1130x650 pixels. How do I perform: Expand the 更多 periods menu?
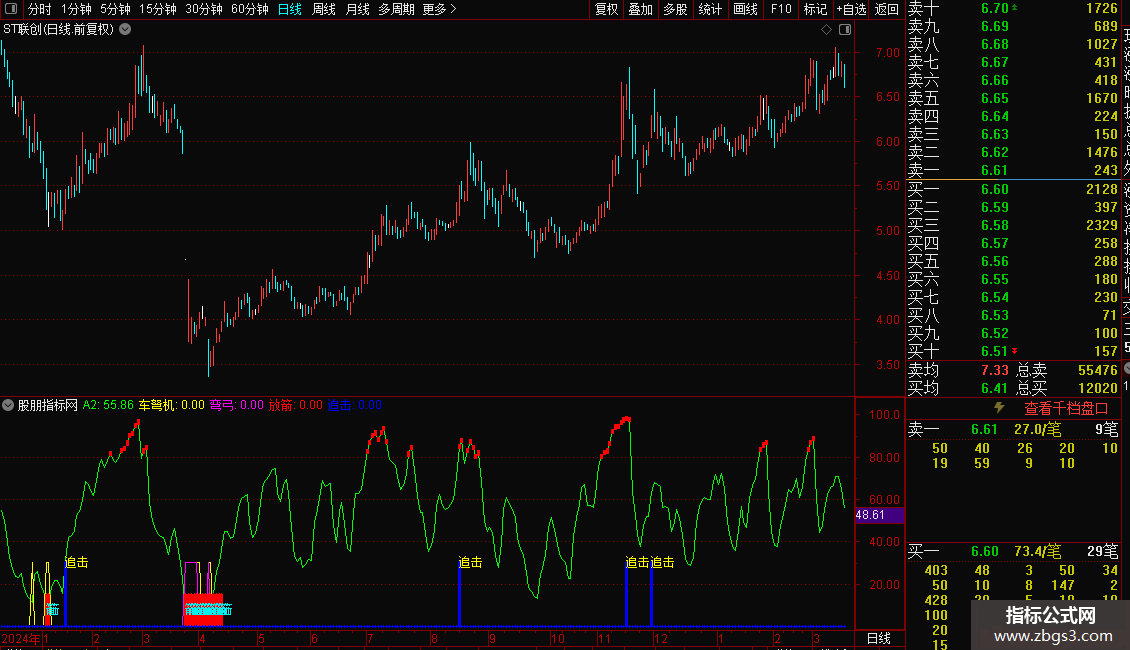(440, 9)
